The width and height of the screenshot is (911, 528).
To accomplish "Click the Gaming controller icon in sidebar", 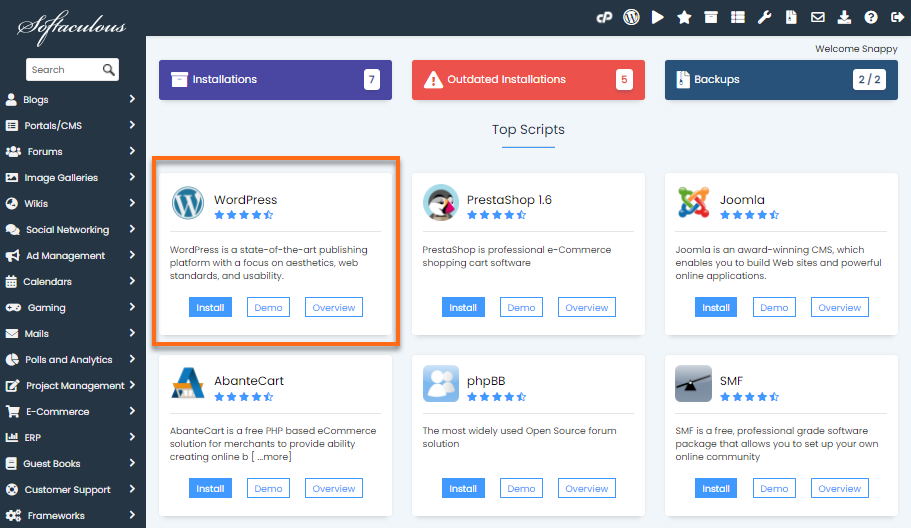I will (13, 308).
